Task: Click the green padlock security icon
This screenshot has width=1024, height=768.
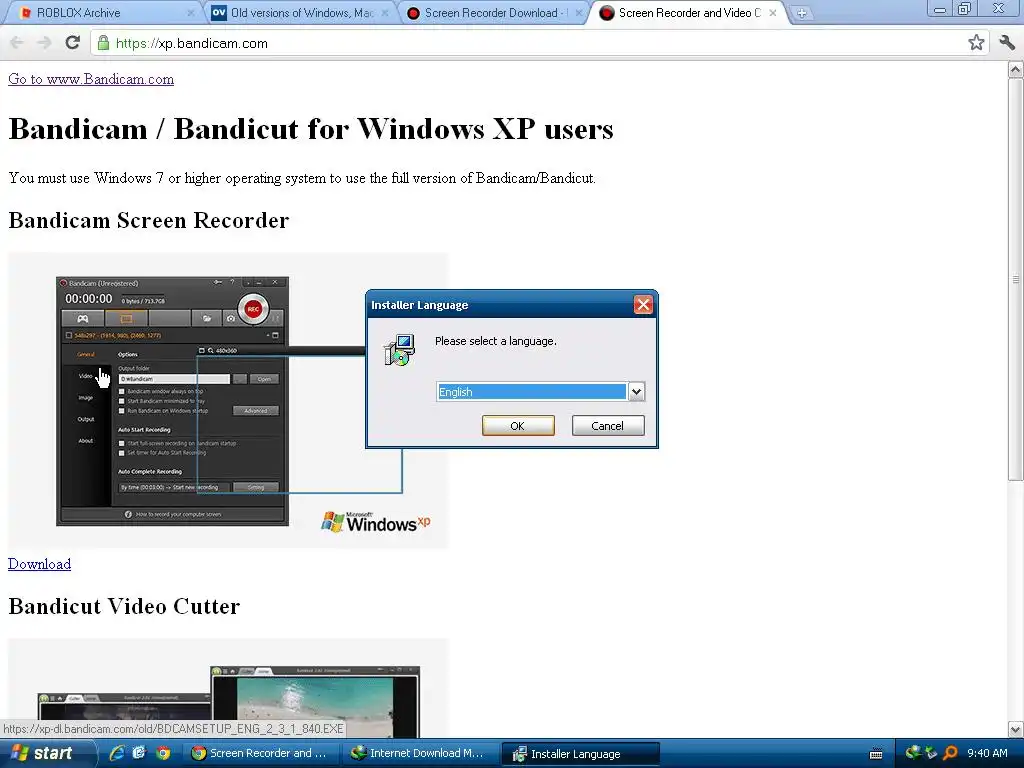Action: click(x=103, y=43)
